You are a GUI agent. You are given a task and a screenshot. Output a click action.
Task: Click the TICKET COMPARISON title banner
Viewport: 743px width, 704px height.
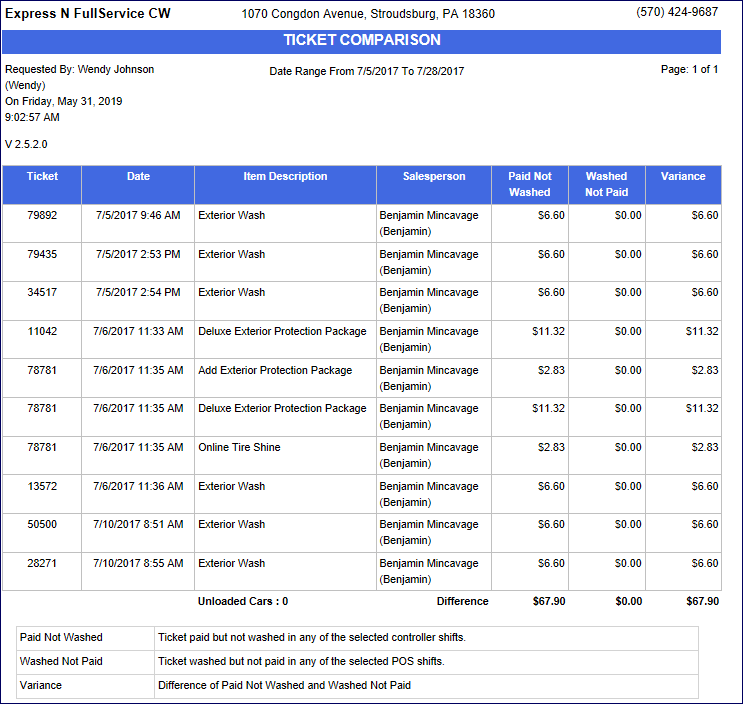coord(361,41)
